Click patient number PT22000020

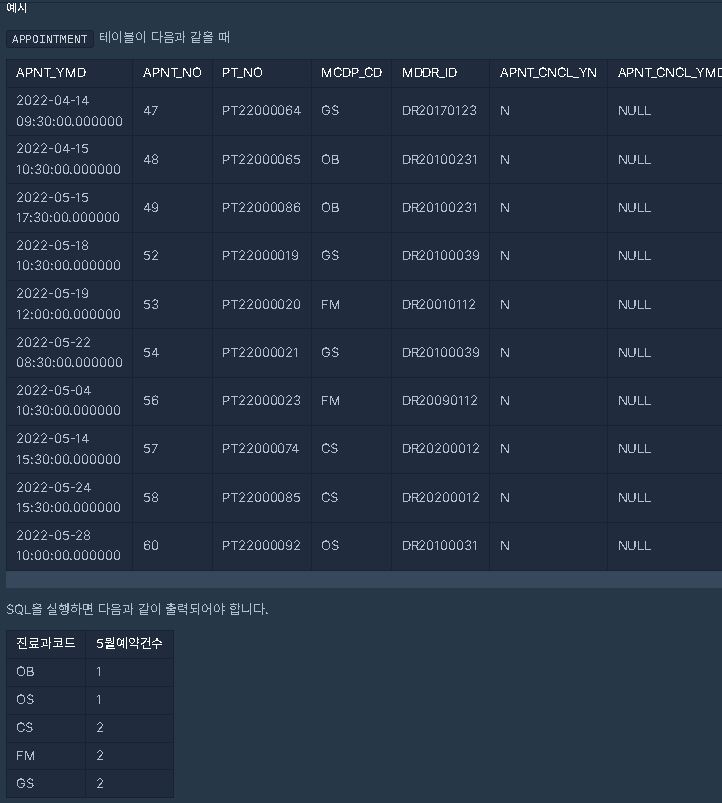[261, 304]
